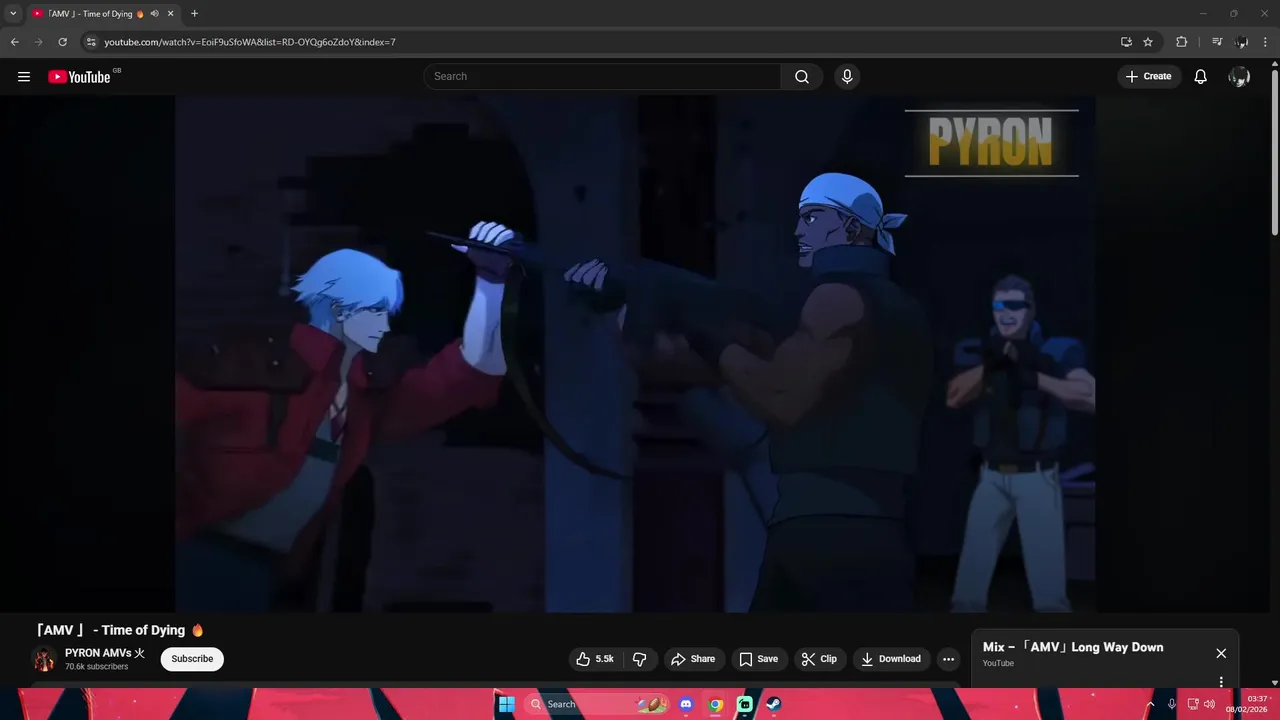The image size is (1280, 720).
Task: Open YouTube notifications bell
Action: [1200, 77]
